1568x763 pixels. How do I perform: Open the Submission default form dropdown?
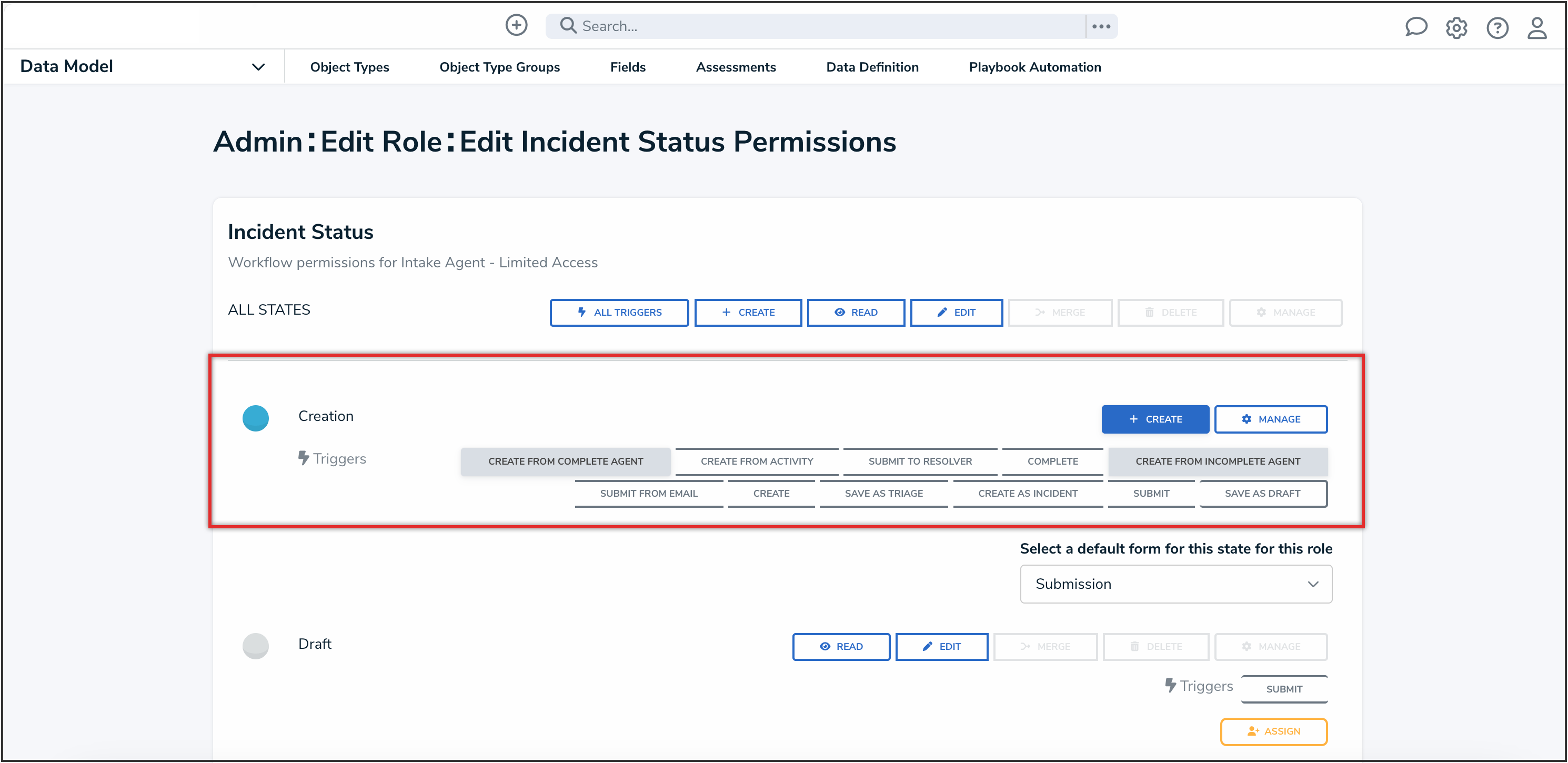[1175, 584]
